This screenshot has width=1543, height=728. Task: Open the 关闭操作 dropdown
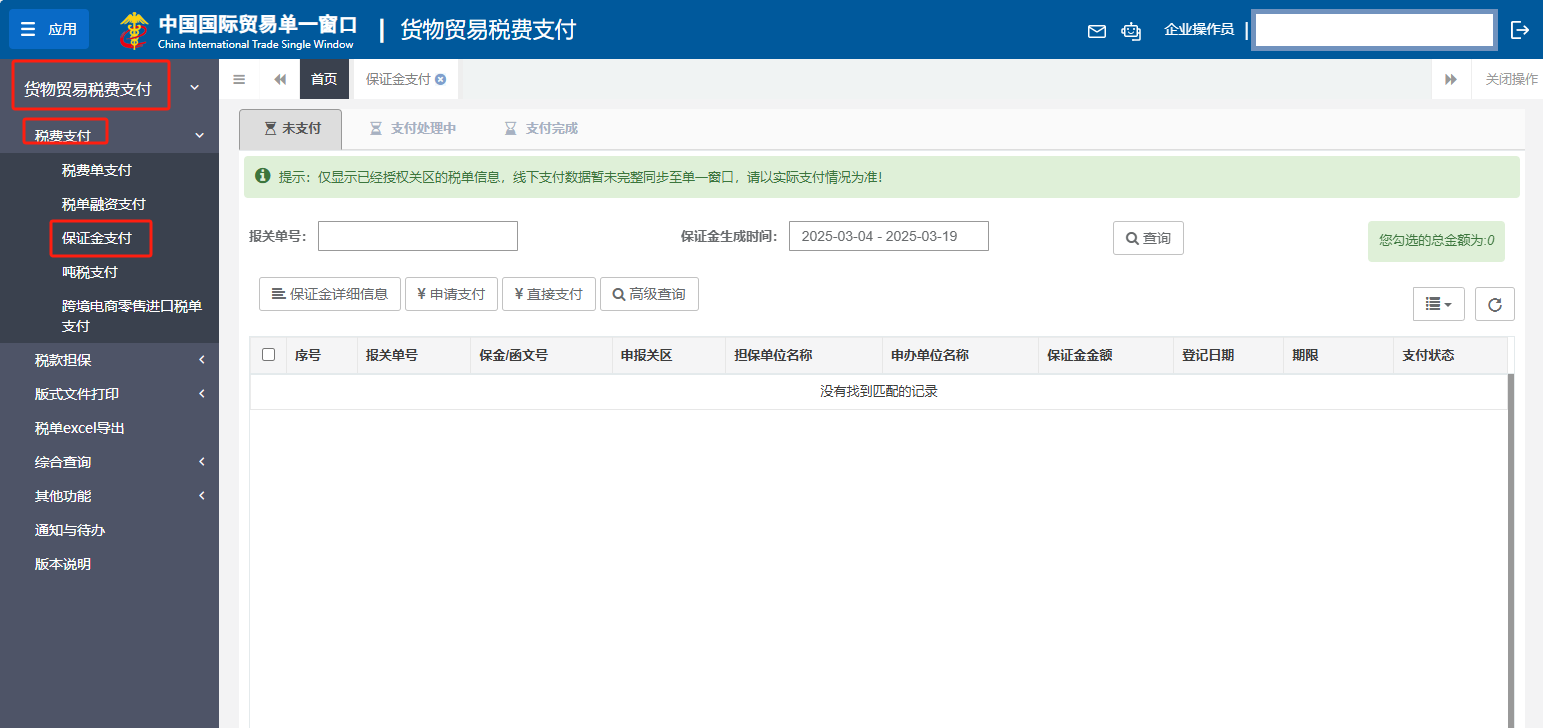coord(1511,79)
